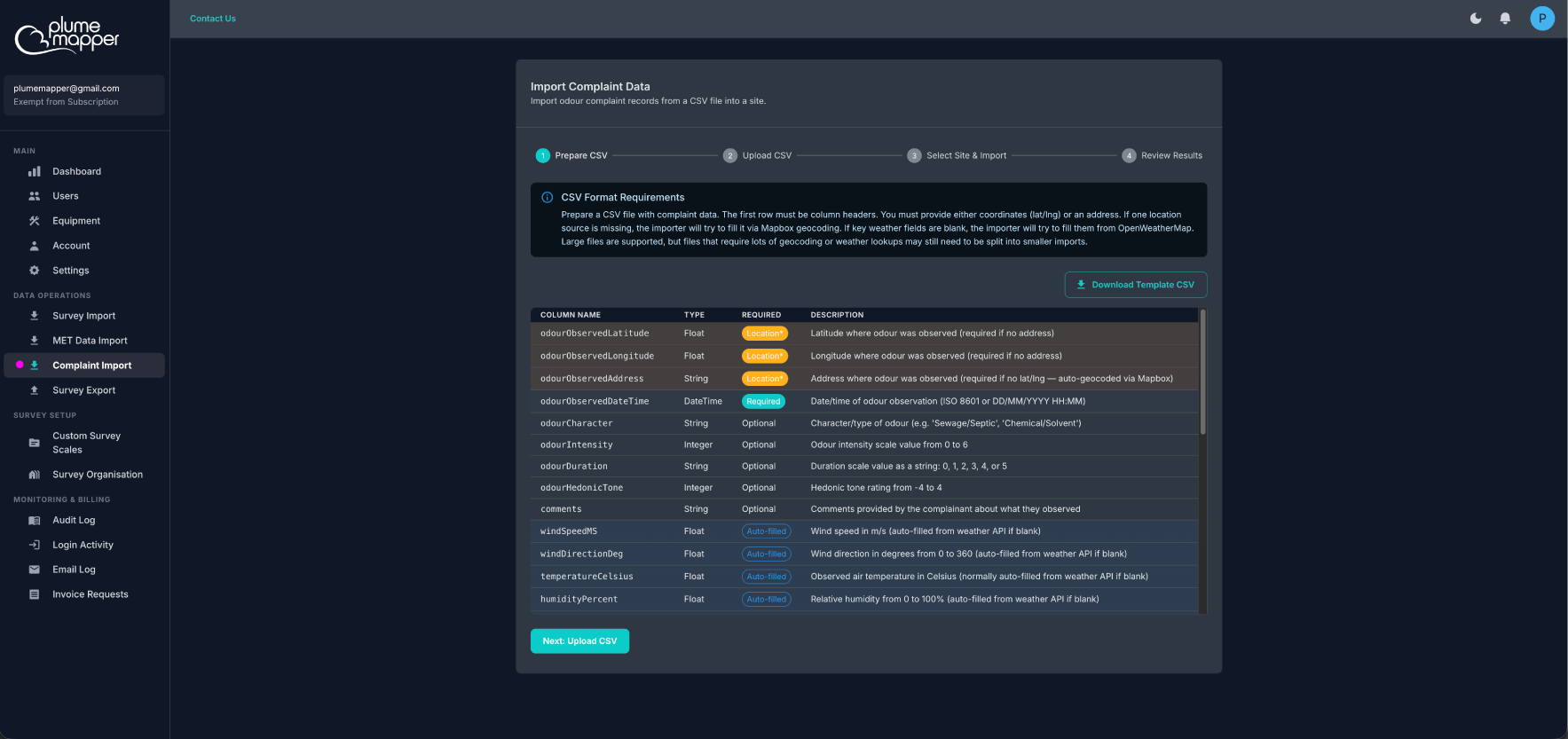Click the comments column name

tap(561, 509)
